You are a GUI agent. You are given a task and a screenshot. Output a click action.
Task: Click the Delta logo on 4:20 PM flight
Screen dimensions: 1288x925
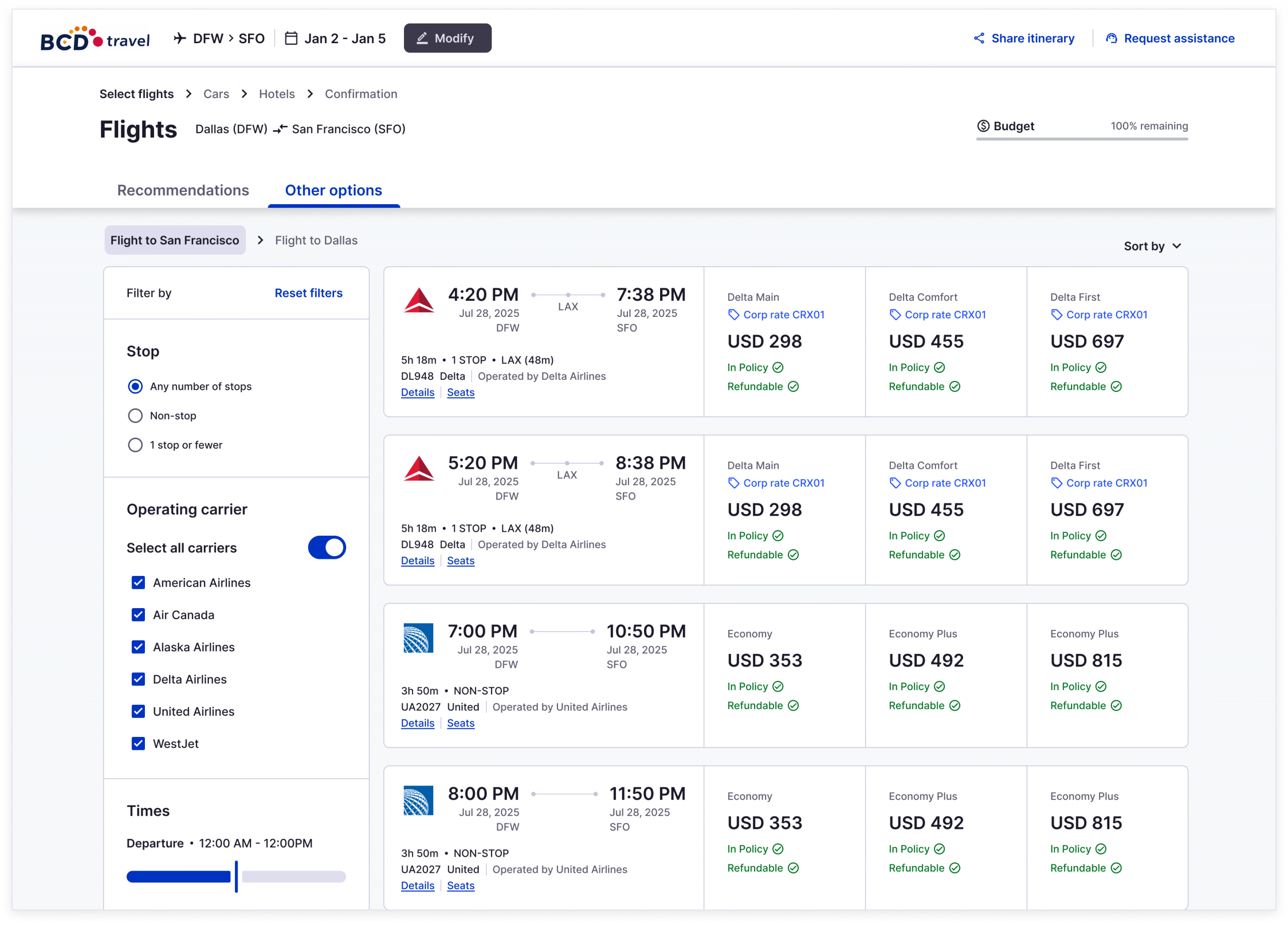(419, 300)
